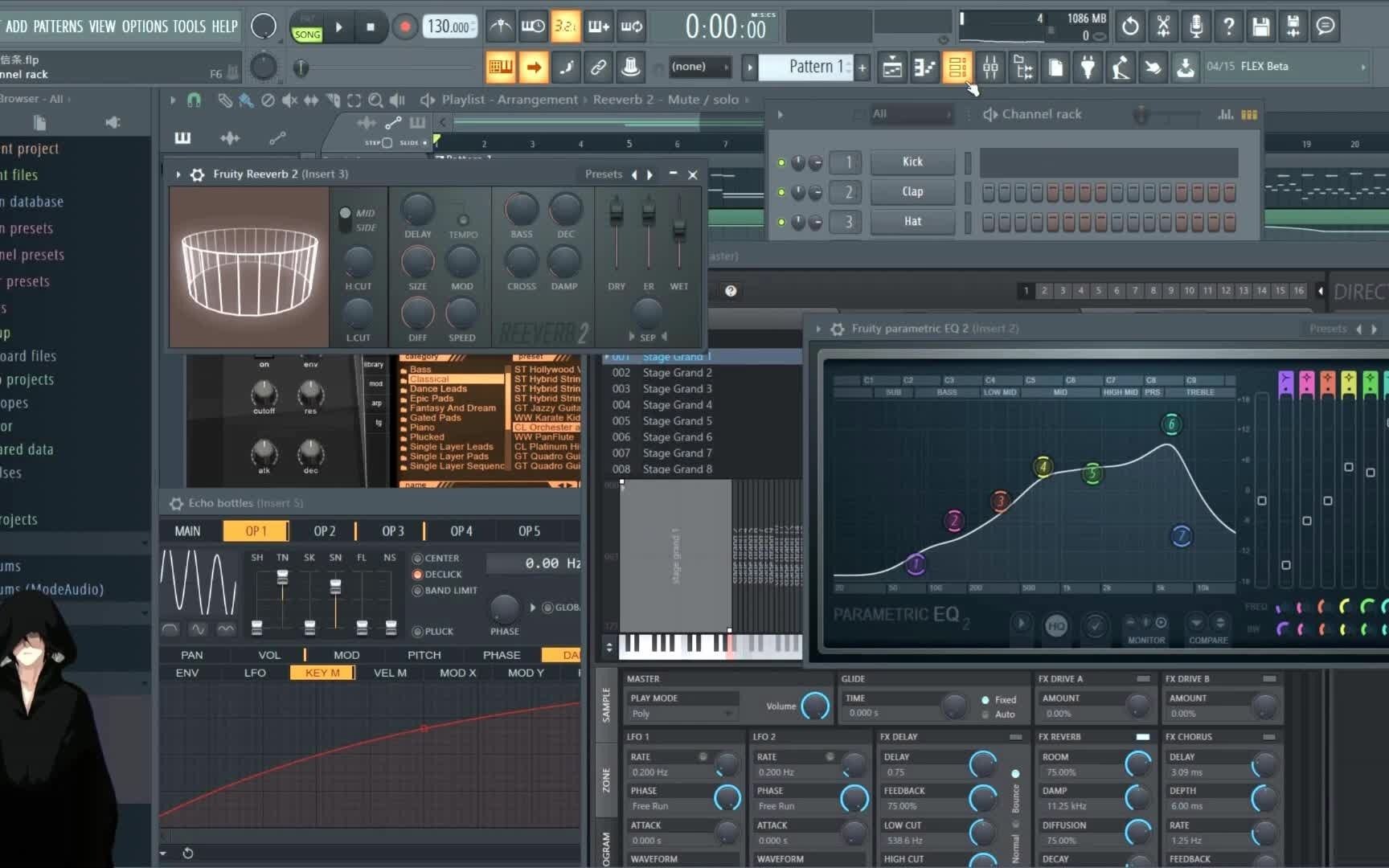
Task: Toggle the Channel rack window icon
Action: click(x=957, y=68)
